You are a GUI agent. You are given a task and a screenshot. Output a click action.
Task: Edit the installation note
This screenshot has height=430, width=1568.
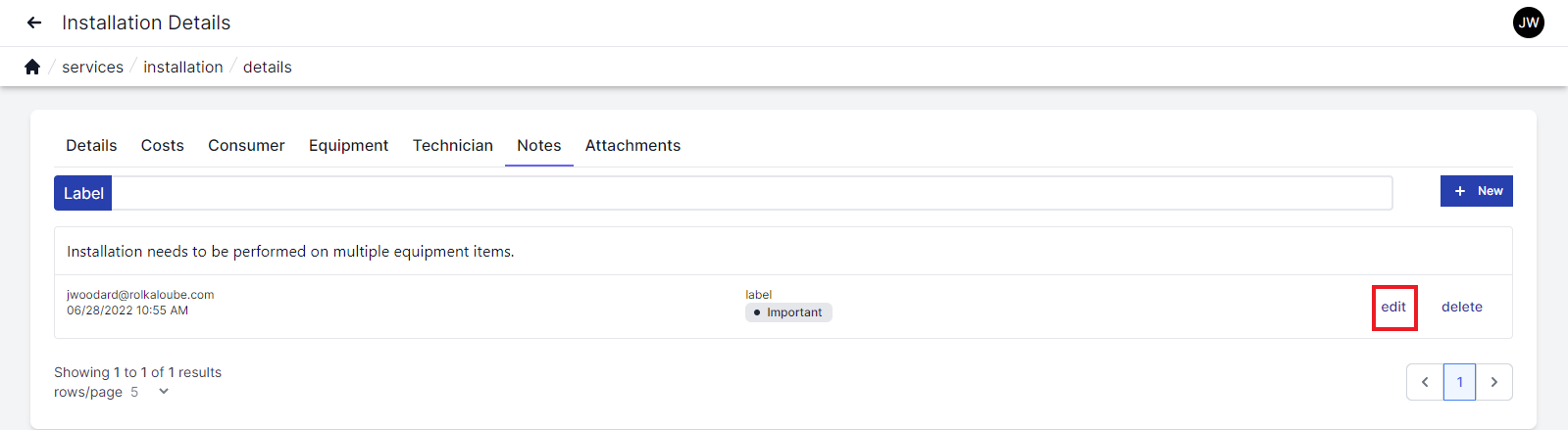click(x=1393, y=307)
